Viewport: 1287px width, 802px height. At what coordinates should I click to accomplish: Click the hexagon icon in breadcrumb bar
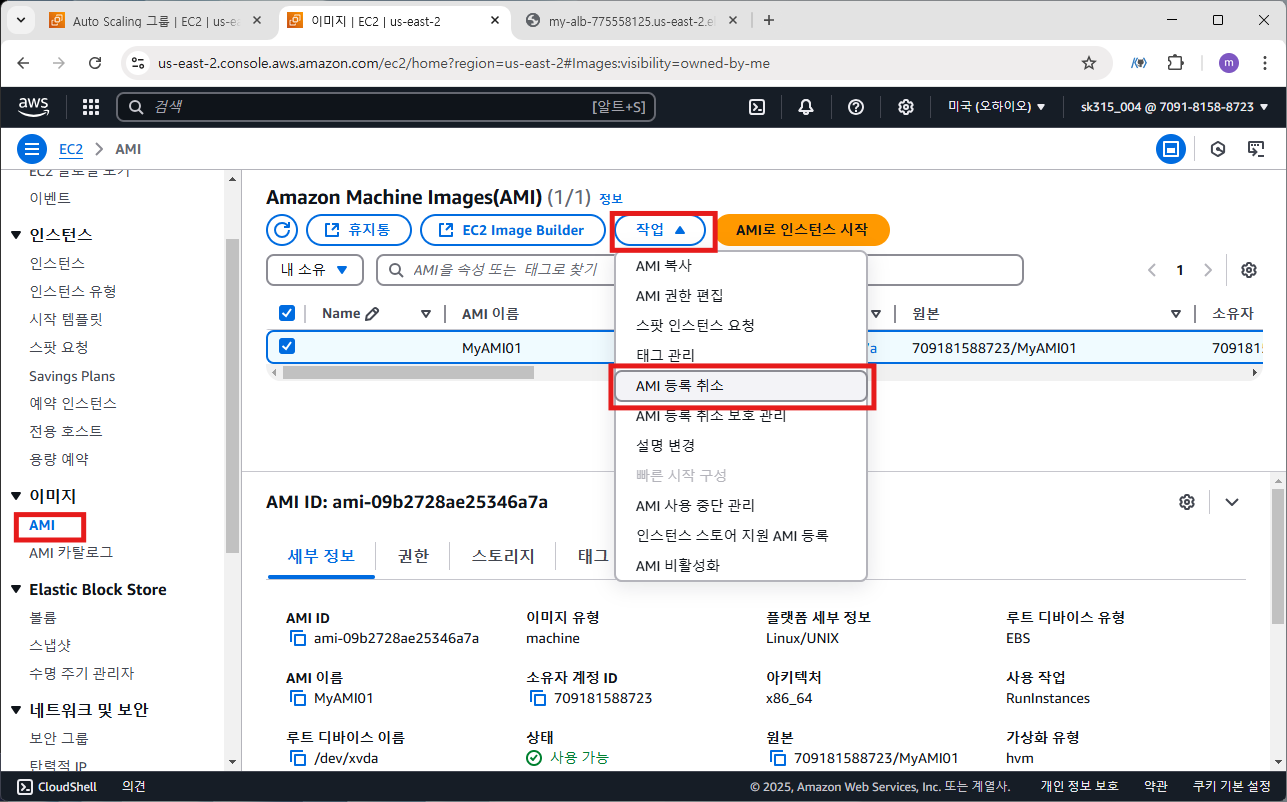click(1217, 150)
